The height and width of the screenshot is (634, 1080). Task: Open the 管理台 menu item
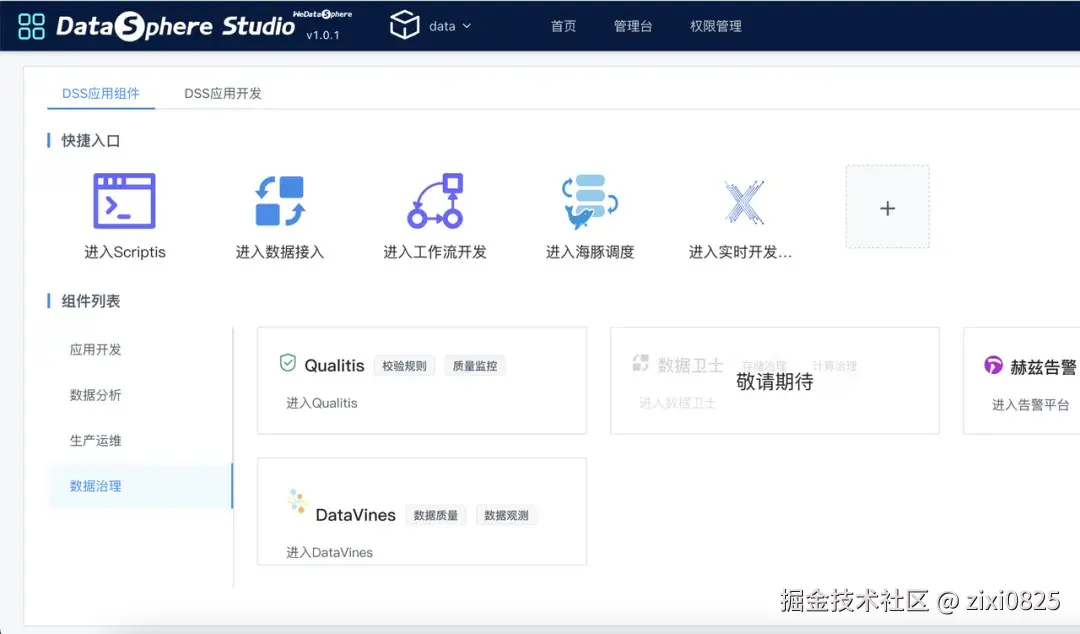tap(633, 27)
